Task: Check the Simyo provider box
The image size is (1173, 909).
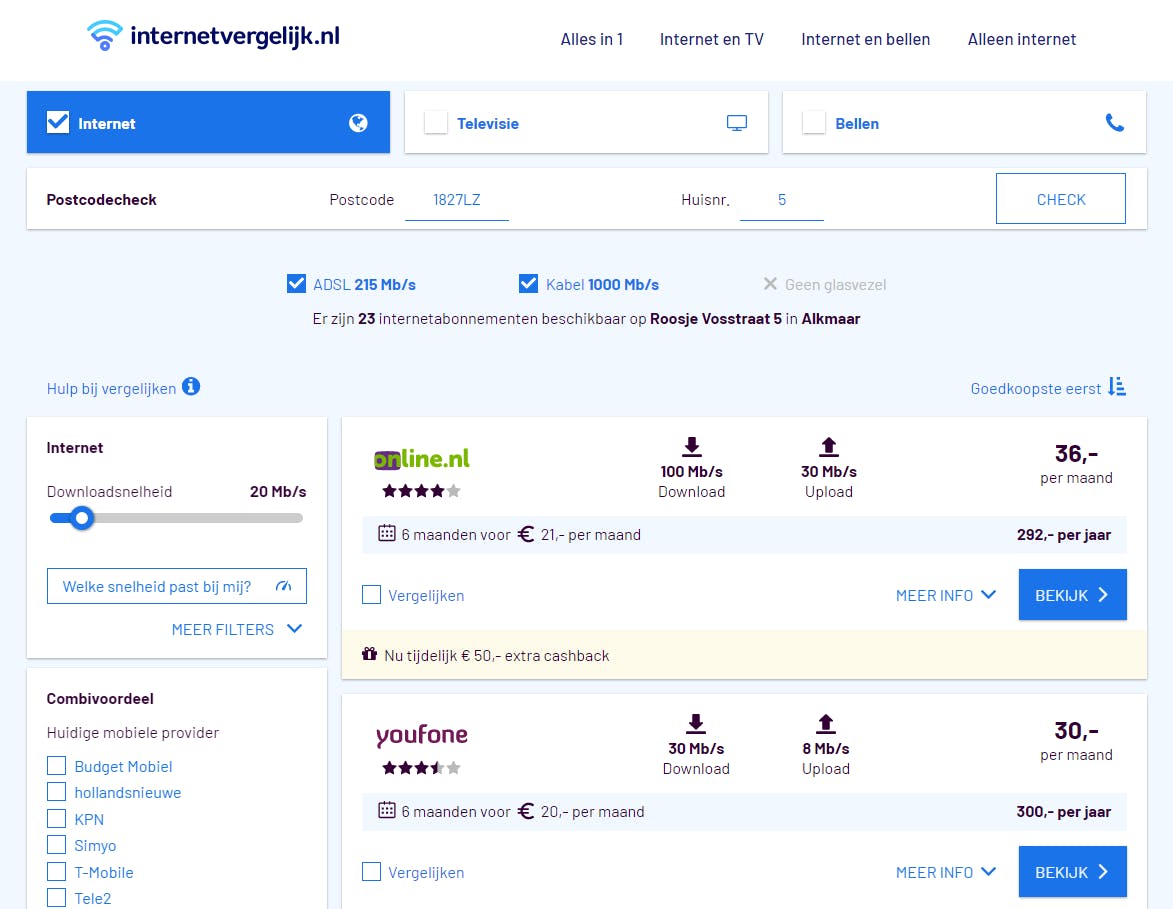Action: pos(56,845)
